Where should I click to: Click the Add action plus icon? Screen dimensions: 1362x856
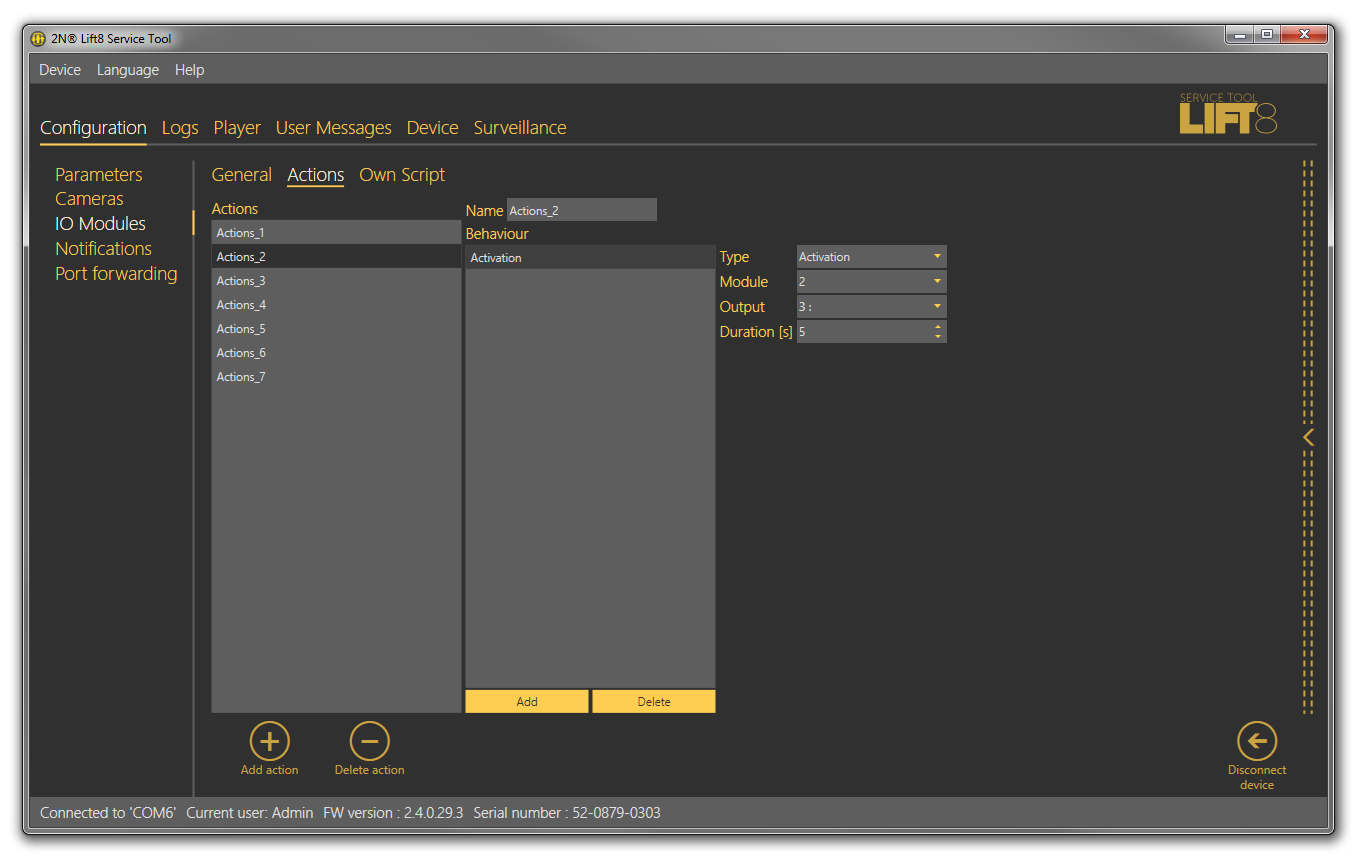pyautogui.click(x=269, y=742)
